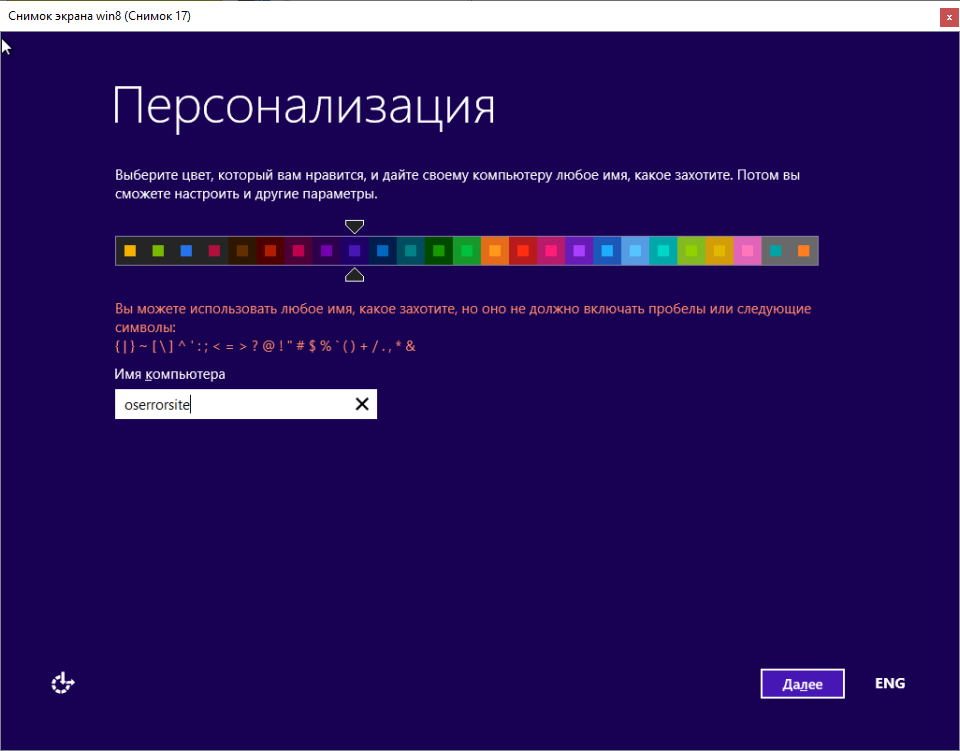Pick the bright green swatch
This screenshot has width=960, height=751.
[467, 251]
